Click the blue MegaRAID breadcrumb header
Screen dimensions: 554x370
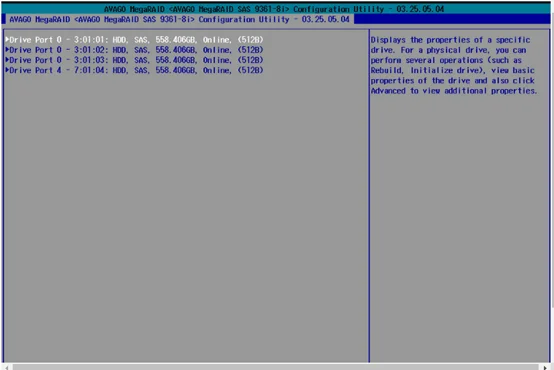coord(179,19)
